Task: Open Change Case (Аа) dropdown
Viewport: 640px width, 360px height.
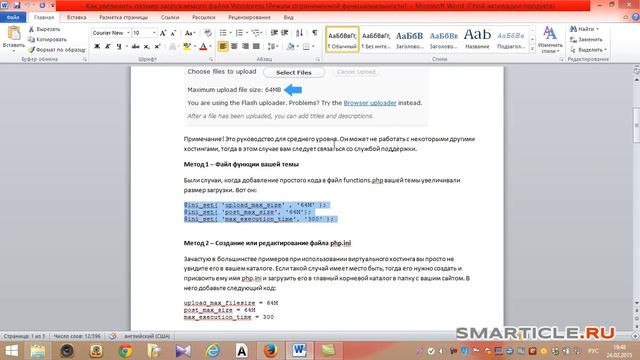Action: [x=189, y=33]
